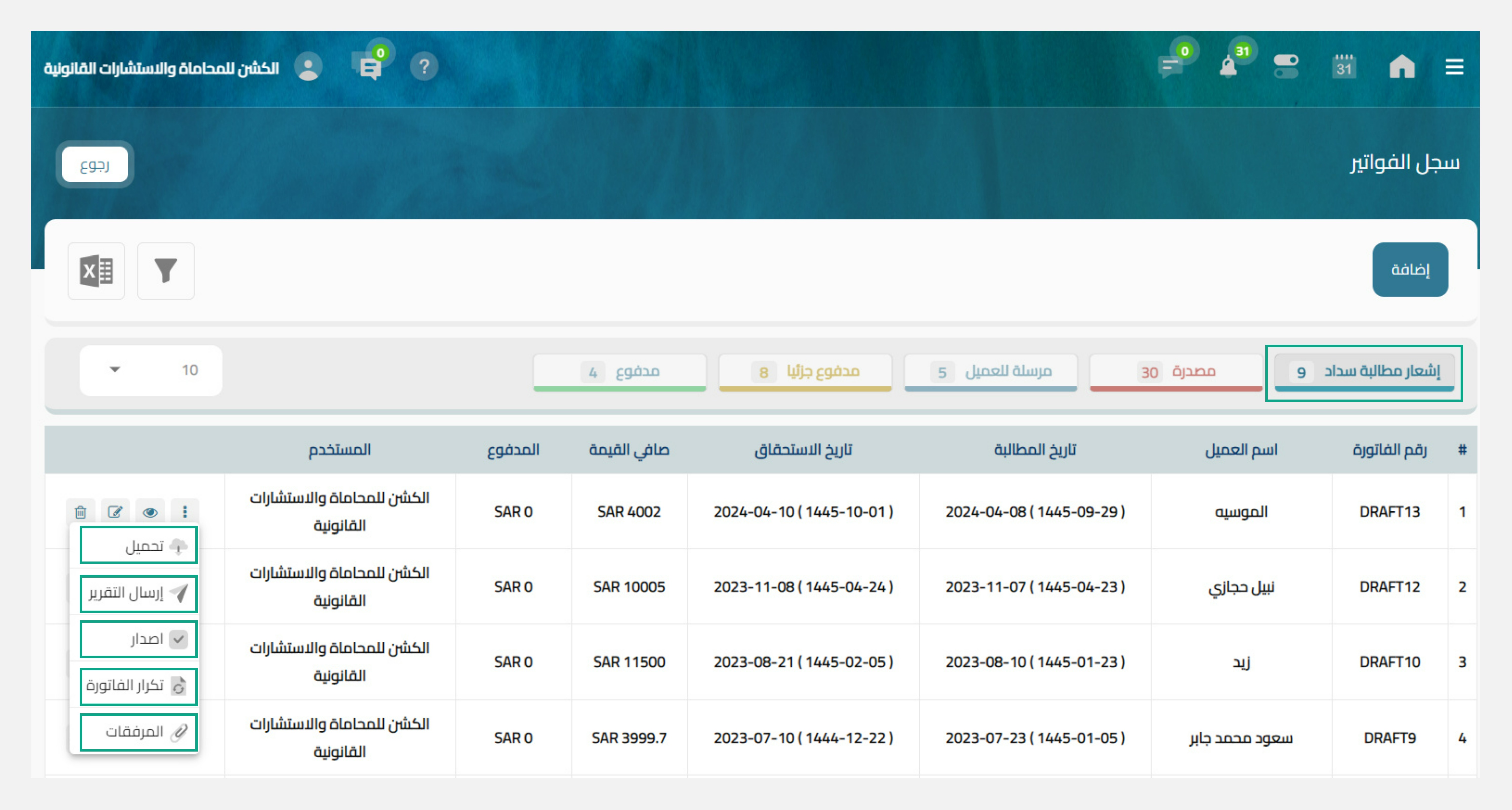Delete DRAFT13 with trash icon
The image size is (1512, 810).
80,512
